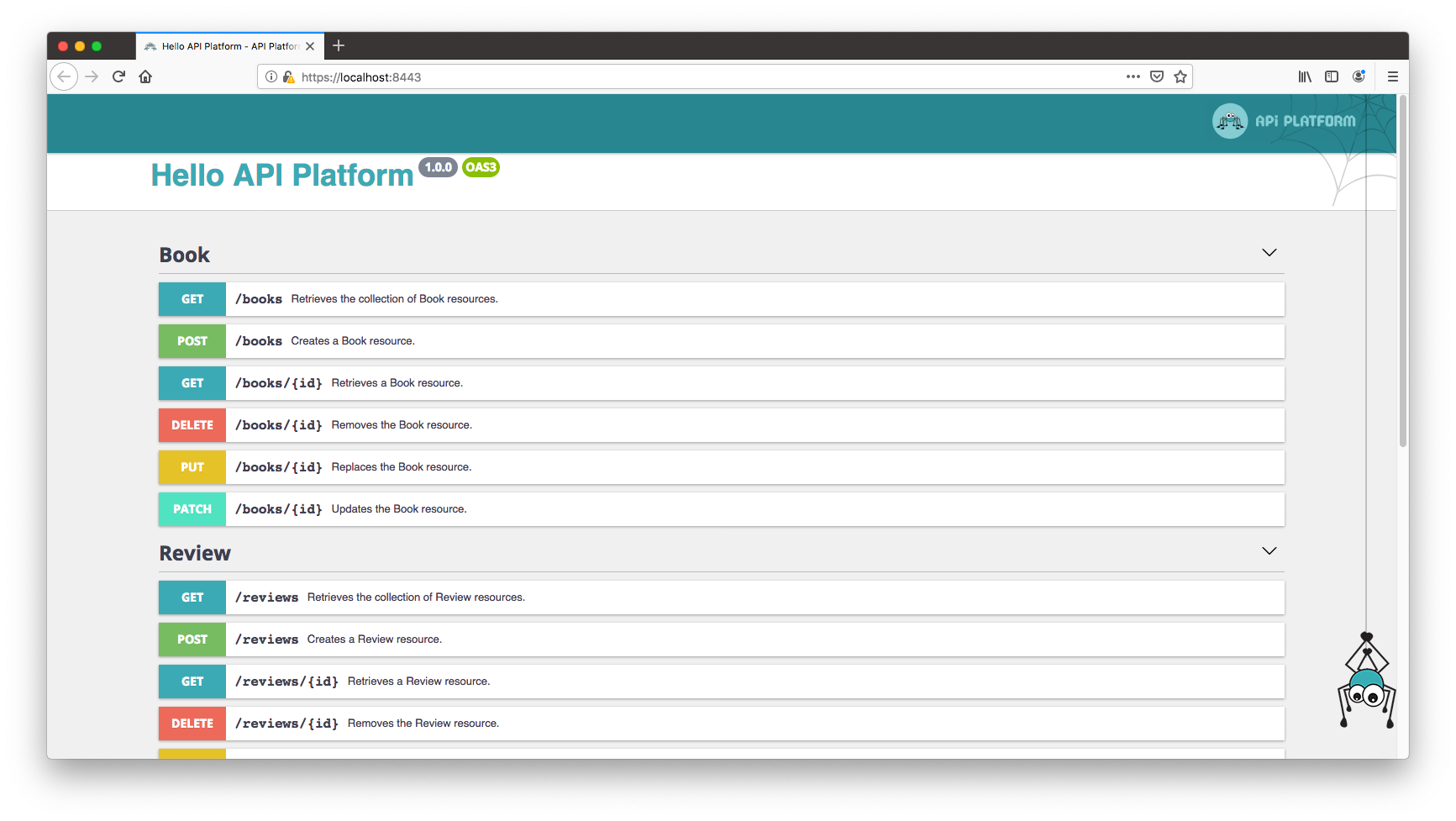Expand GET /reviews collection operation

[x=721, y=597]
